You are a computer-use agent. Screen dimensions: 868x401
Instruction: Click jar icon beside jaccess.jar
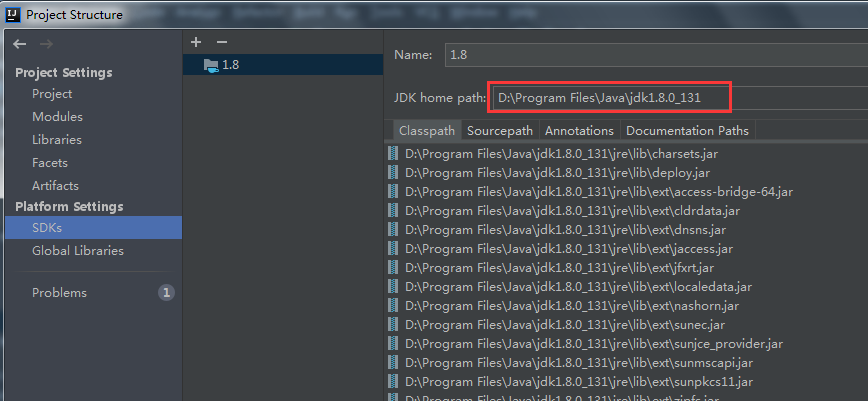tap(393, 249)
